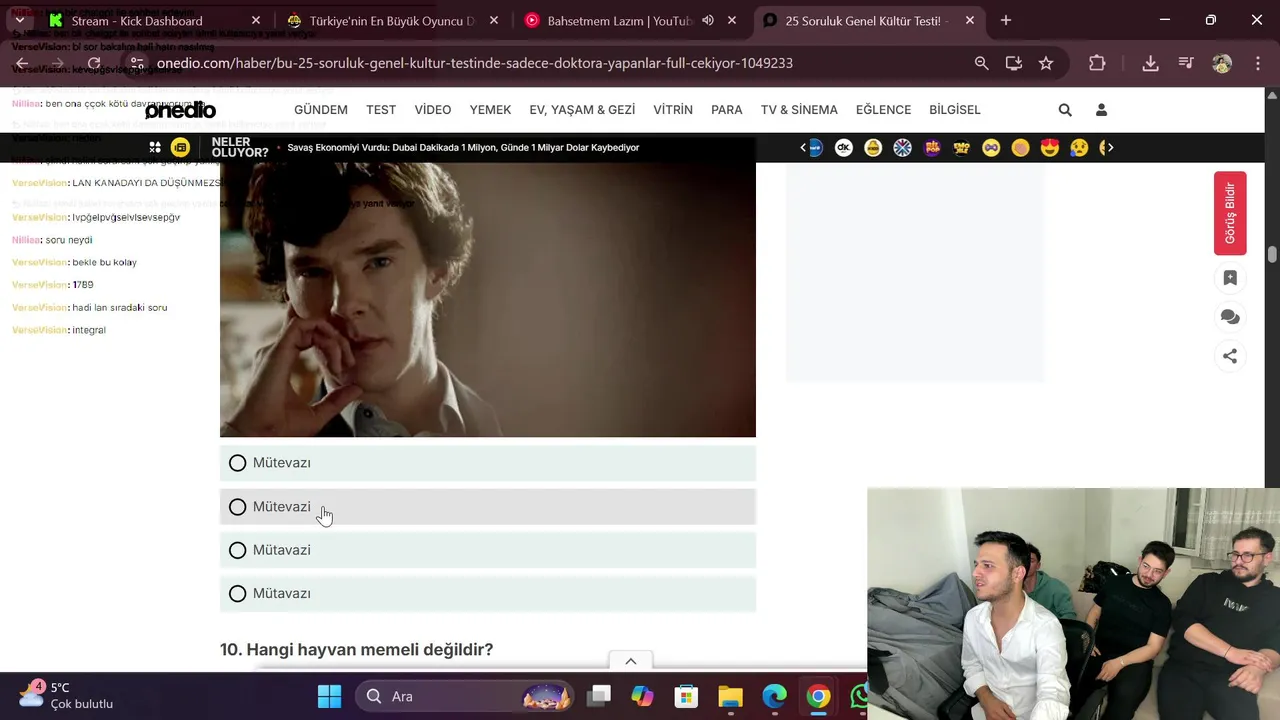Screen dimensions: 1280x720
Task: Click the share icon on right sidebar
Action: pos(1230,356)
